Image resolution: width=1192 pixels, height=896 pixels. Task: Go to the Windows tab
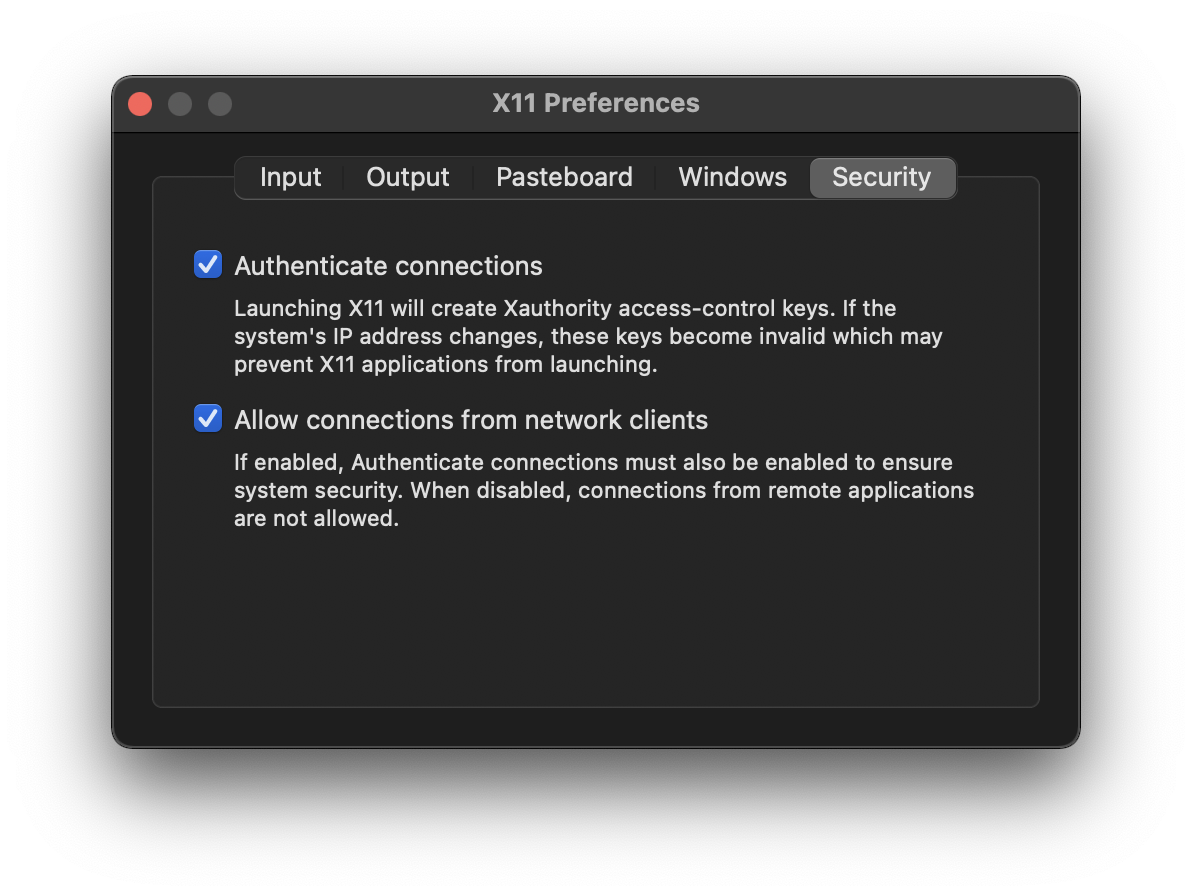tap(732, 177)
